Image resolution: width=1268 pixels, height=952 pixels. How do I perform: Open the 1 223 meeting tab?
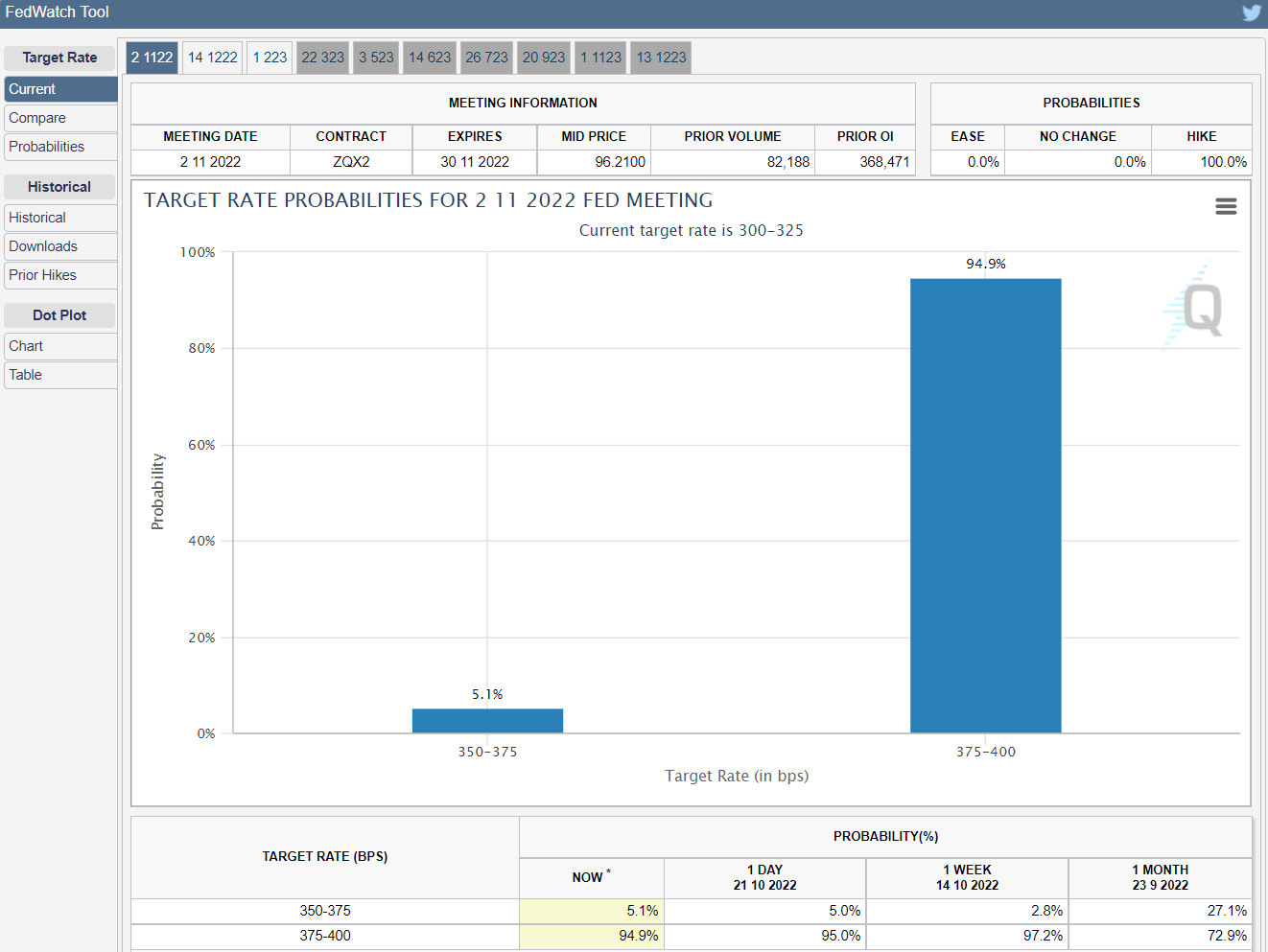pos(270,58)
